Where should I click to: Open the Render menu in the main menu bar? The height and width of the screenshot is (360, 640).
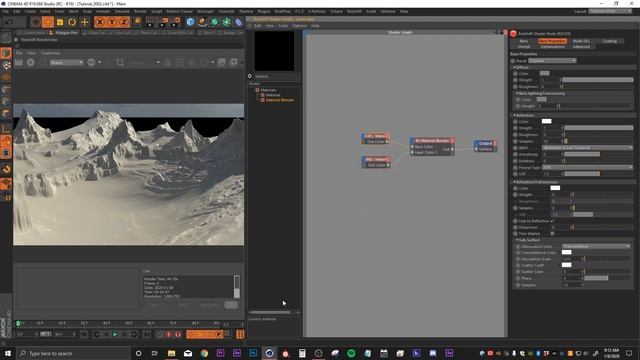click(140, 11)
